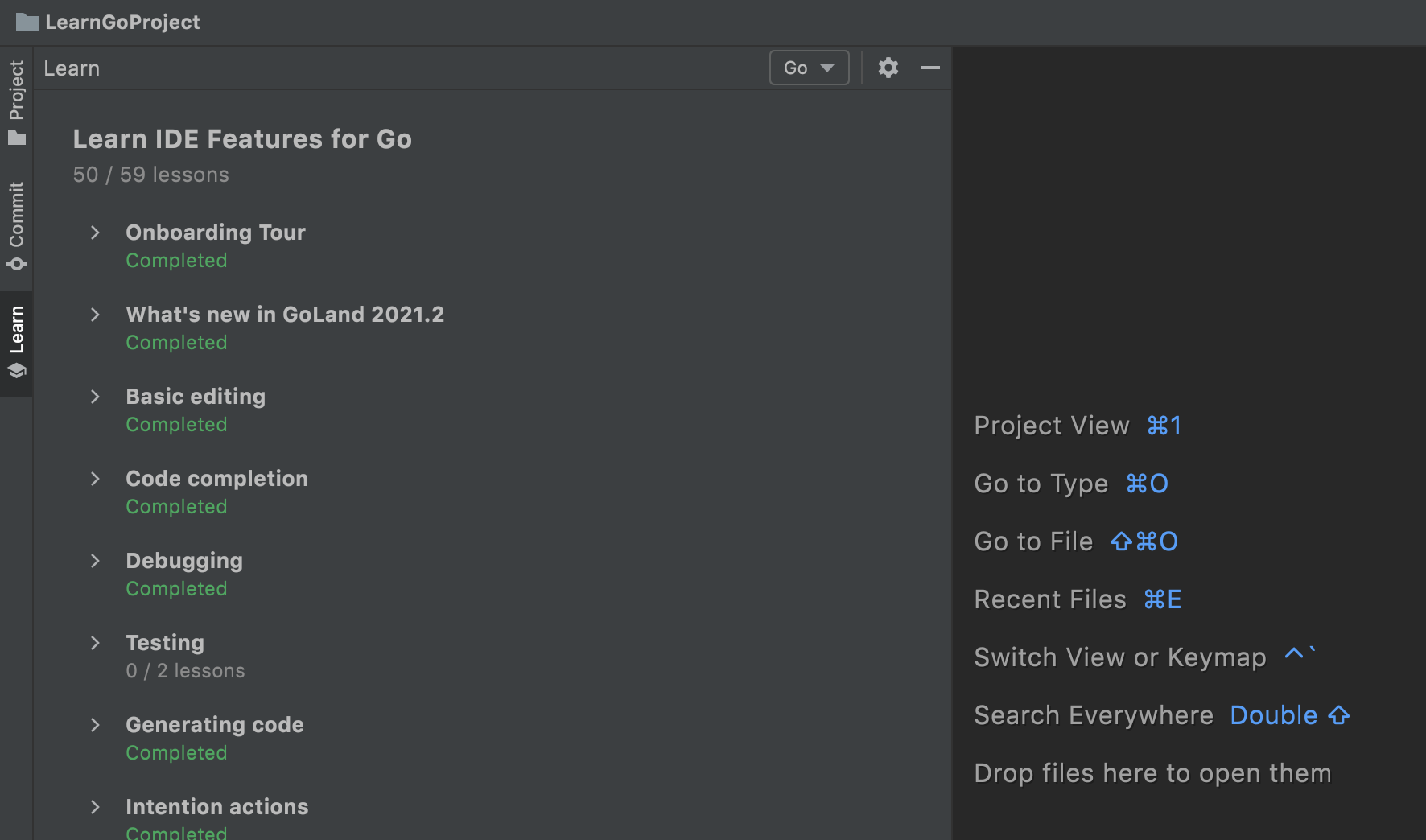Open the Debugging lesson group

point(184,561)
